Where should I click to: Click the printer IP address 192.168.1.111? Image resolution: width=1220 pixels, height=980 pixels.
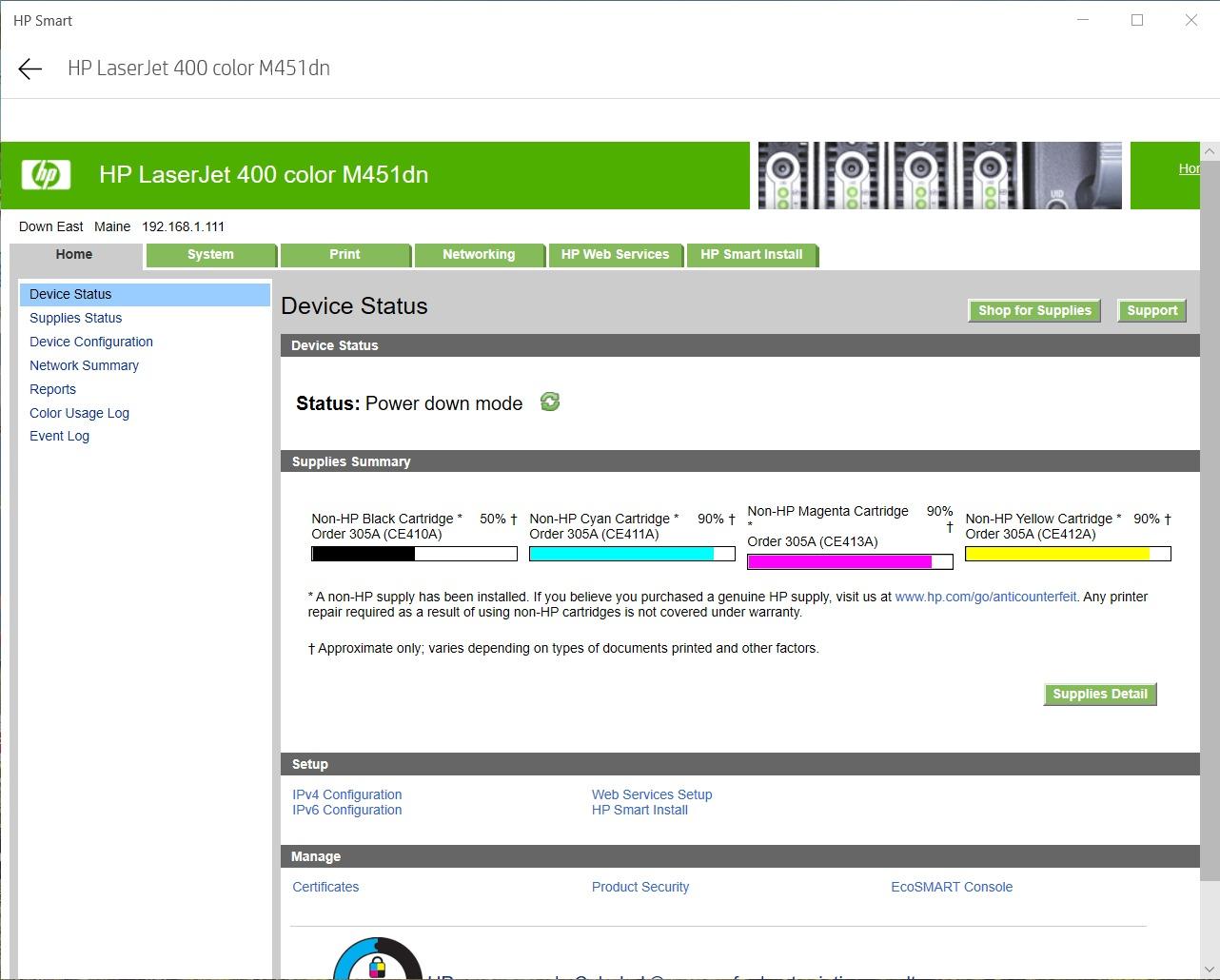tap(184, 226)
